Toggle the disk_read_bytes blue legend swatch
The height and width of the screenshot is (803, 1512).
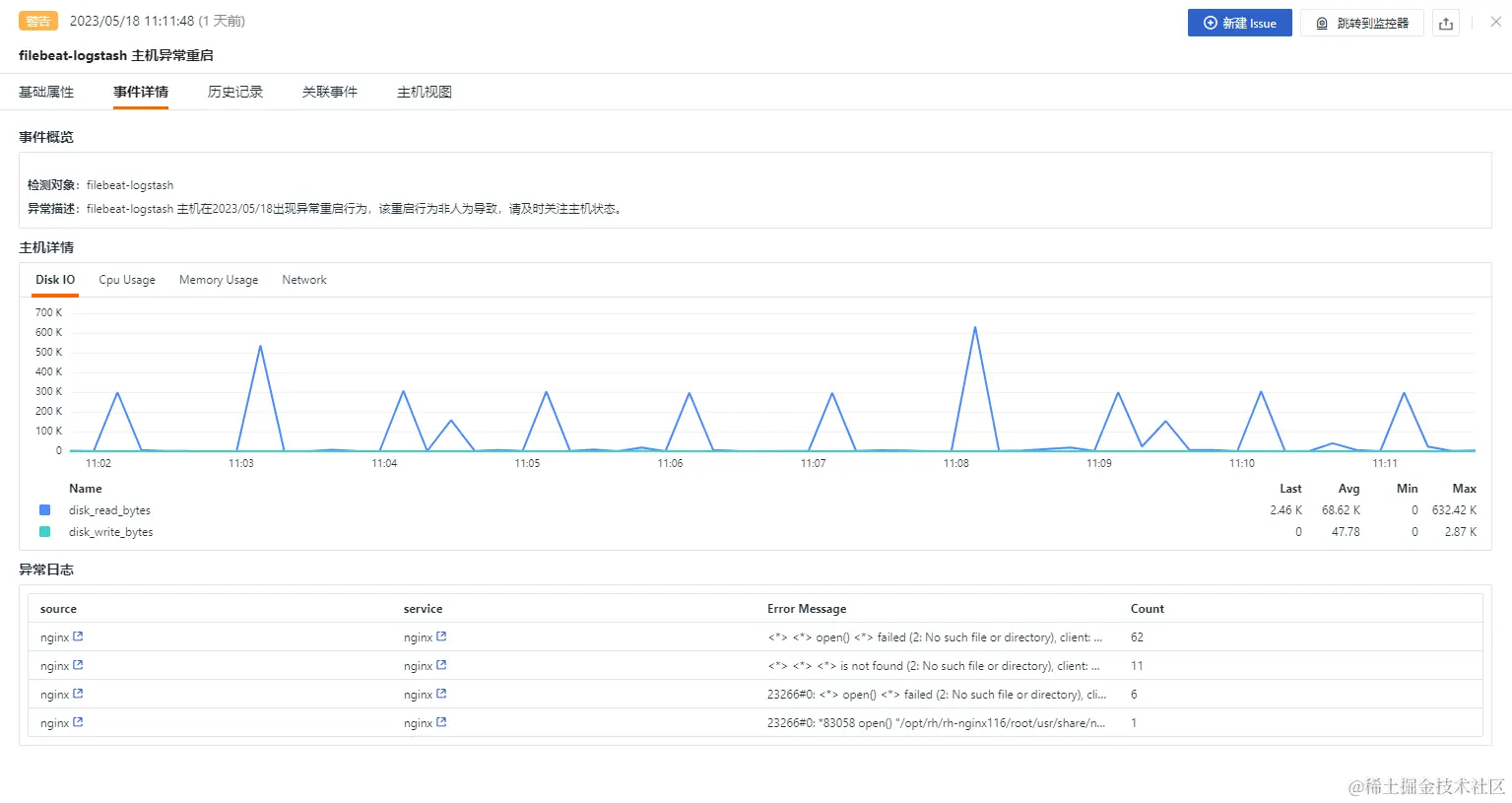pyautogui.click(x=44, y=510)
